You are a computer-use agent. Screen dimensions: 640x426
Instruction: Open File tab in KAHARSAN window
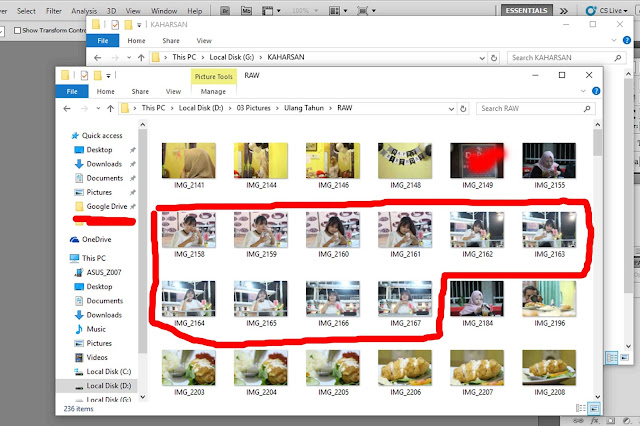(x=103, y=40)
